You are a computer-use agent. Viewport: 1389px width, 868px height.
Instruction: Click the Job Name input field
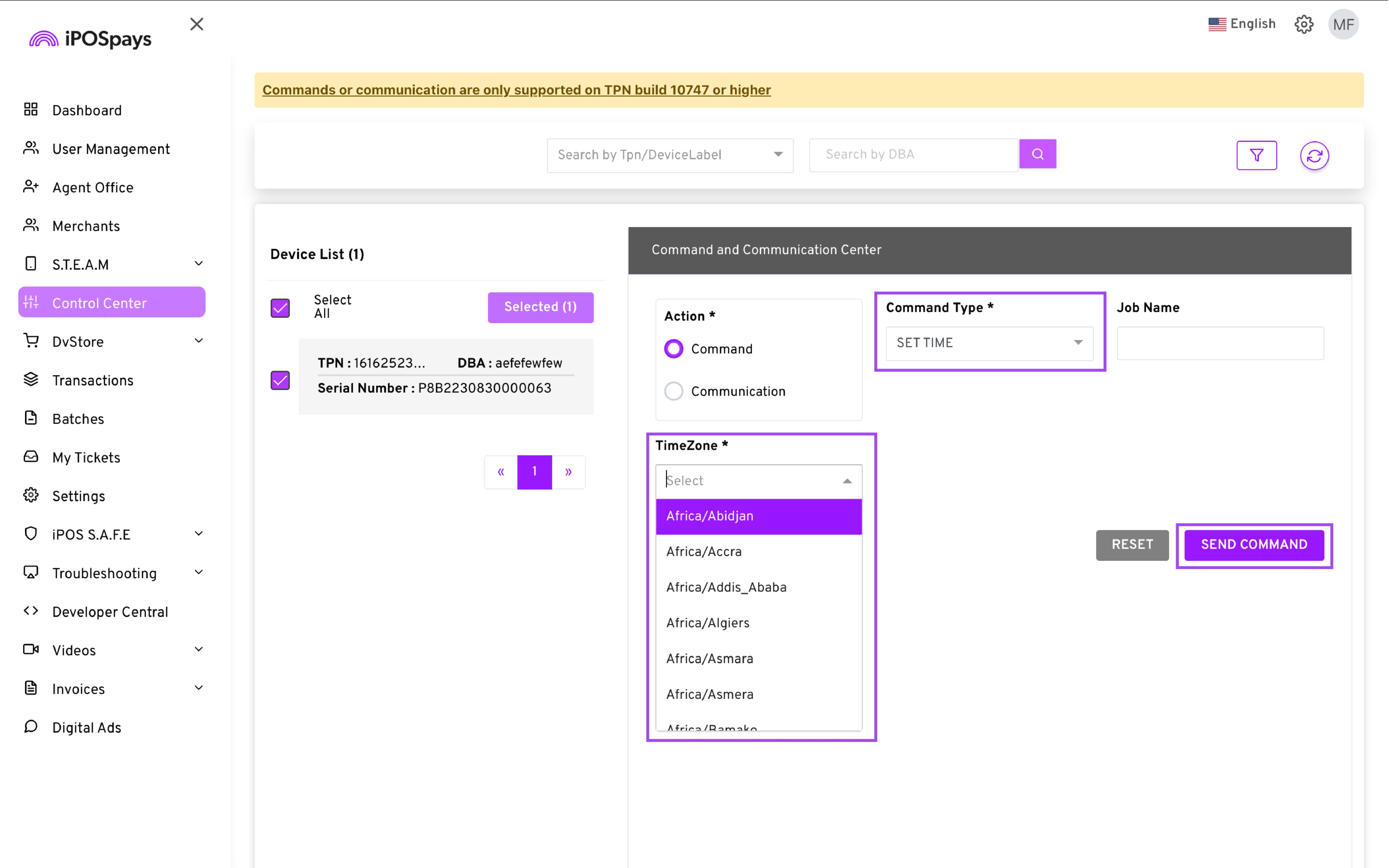coord(1220,343)
